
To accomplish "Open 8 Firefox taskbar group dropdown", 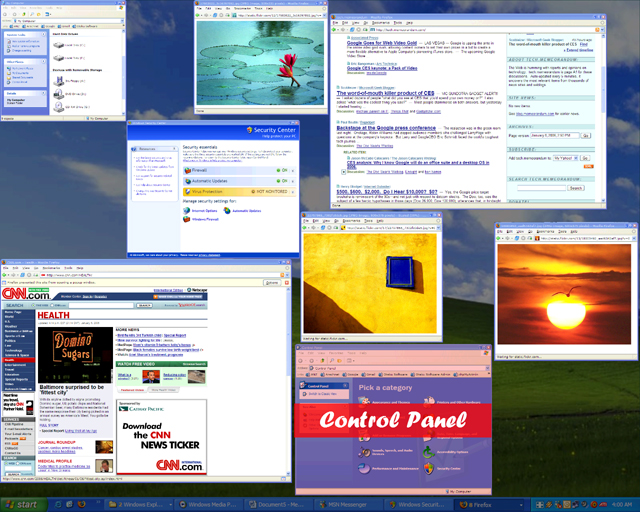I will (x=521, y=505).
